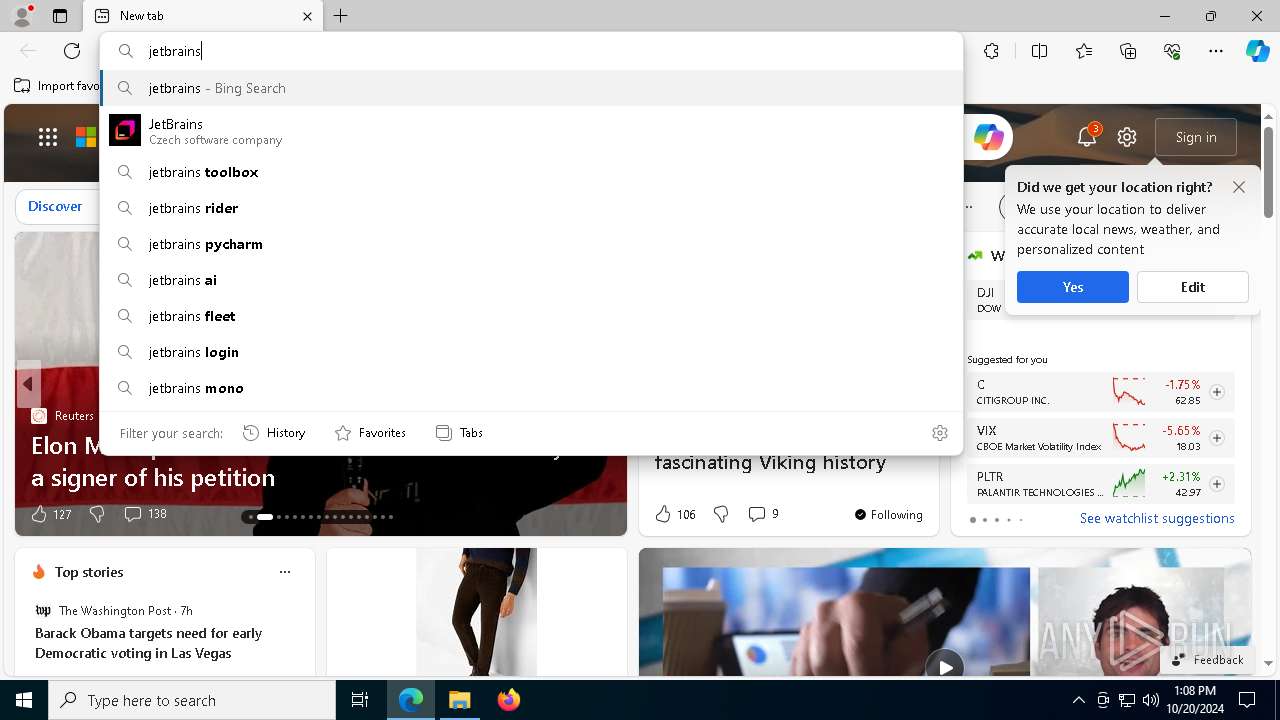Open the page Copilot logo button

988,137
